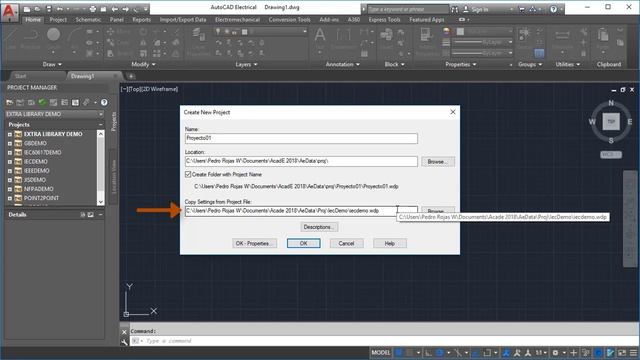
Task: Open Project Manager help question-mark icon
Action: [104, 102]
